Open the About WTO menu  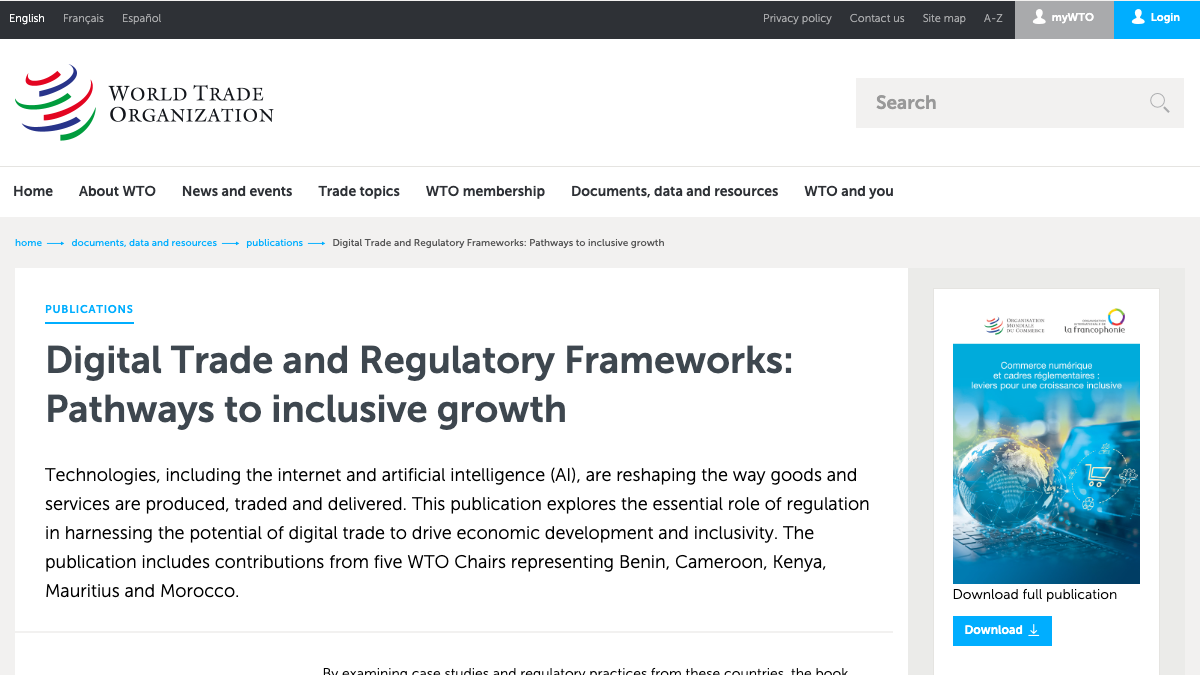117,191
